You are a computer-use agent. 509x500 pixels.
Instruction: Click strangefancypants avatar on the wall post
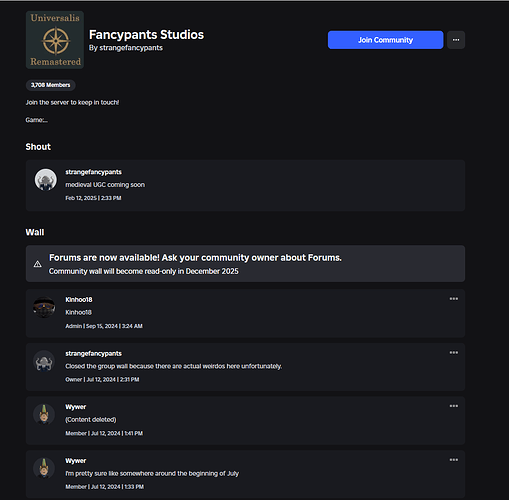44,361
